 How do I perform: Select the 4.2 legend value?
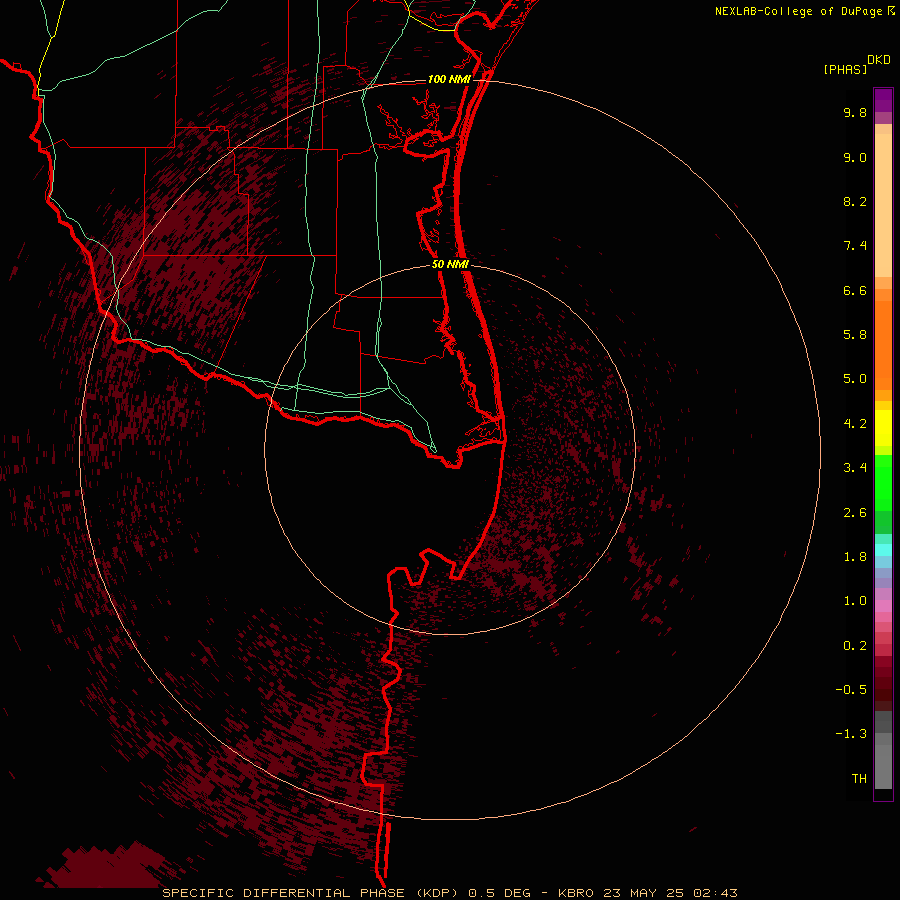point(855,424)
